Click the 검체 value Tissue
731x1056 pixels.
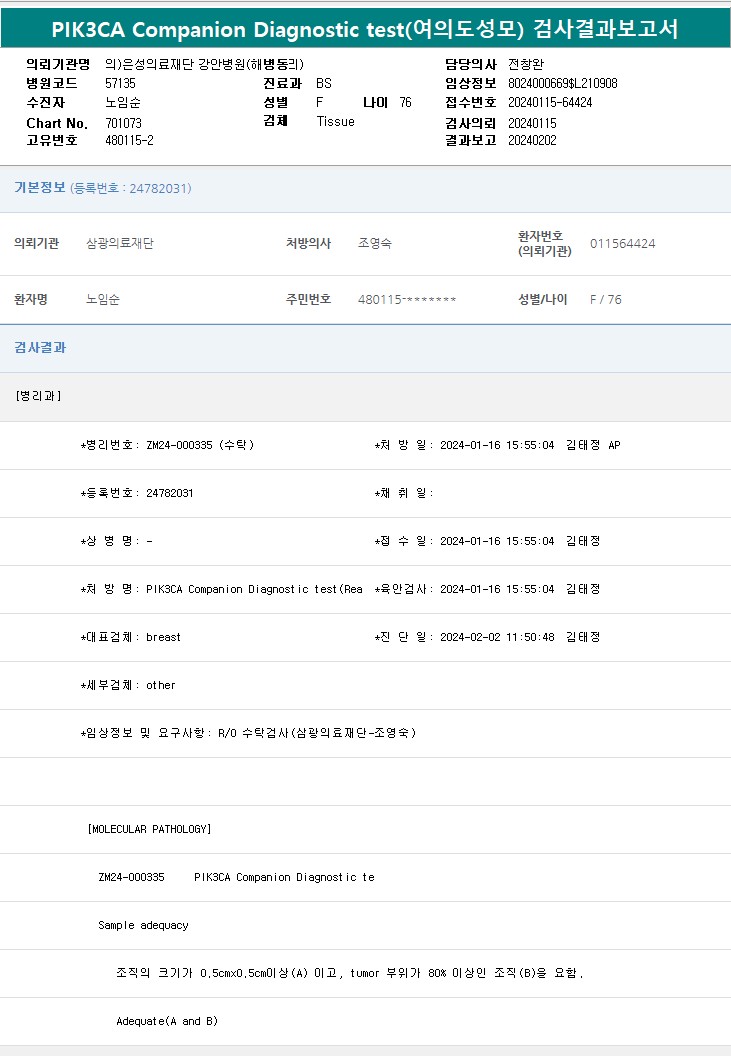(335, 122)
